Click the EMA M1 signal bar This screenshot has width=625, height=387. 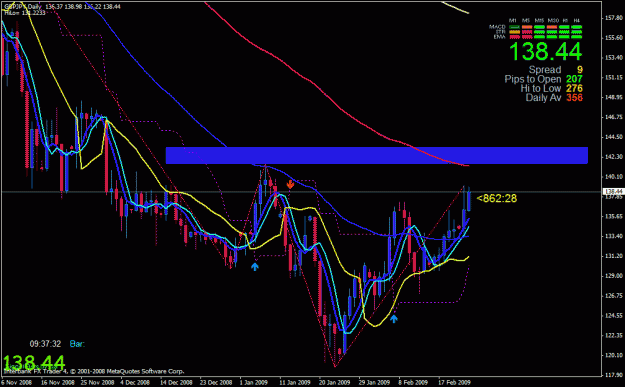tap(515, 37)
